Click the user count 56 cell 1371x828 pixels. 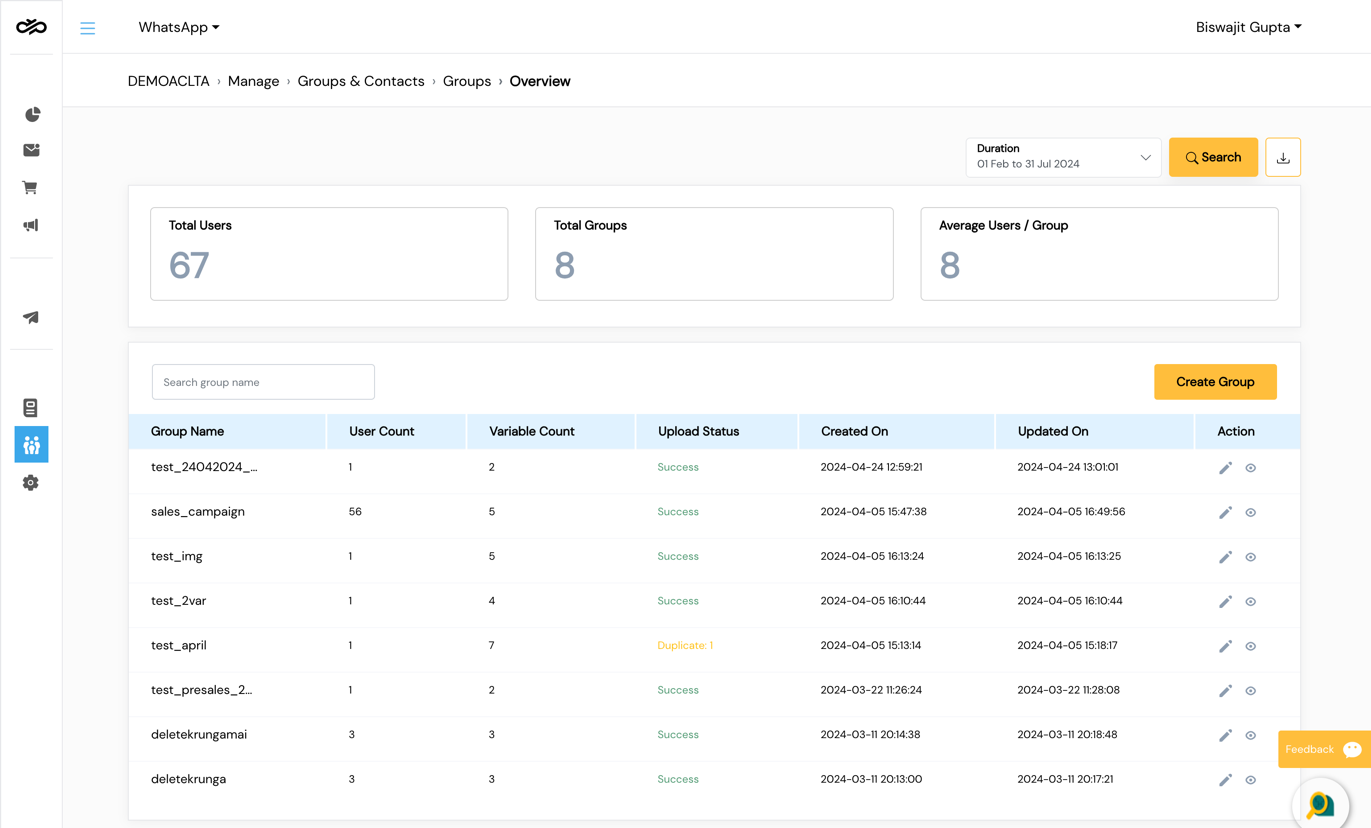[x=355, y=511]
